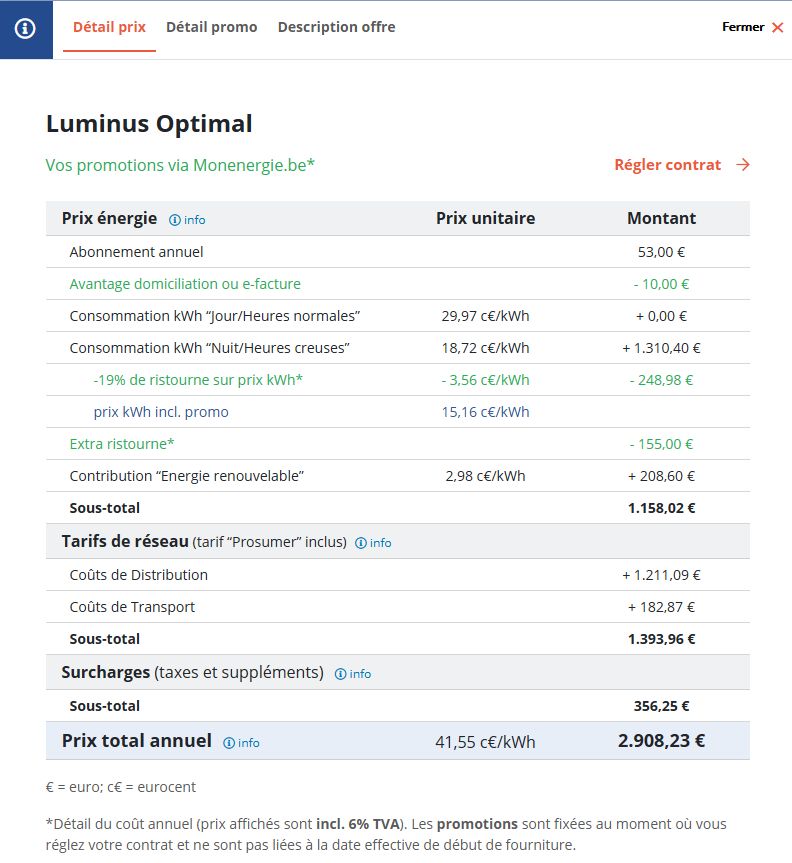
Task: Click the 18,72 c€/kWh unit price
Action: click(485, 348)
